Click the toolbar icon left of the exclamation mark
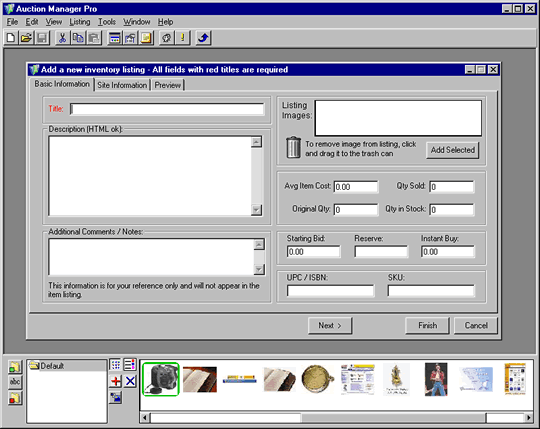 pos(167,38)
